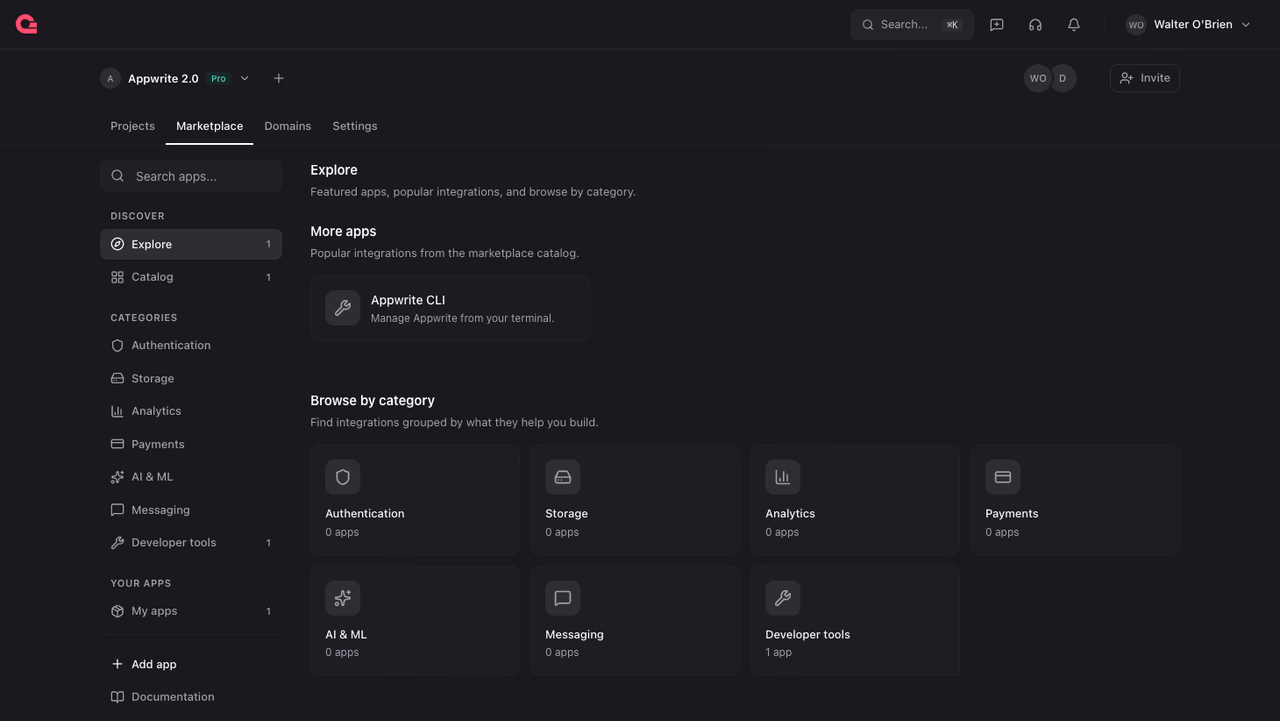Screen dimensions: 1280x721
Task: Open the Documentation link
Action: point(191,697)
